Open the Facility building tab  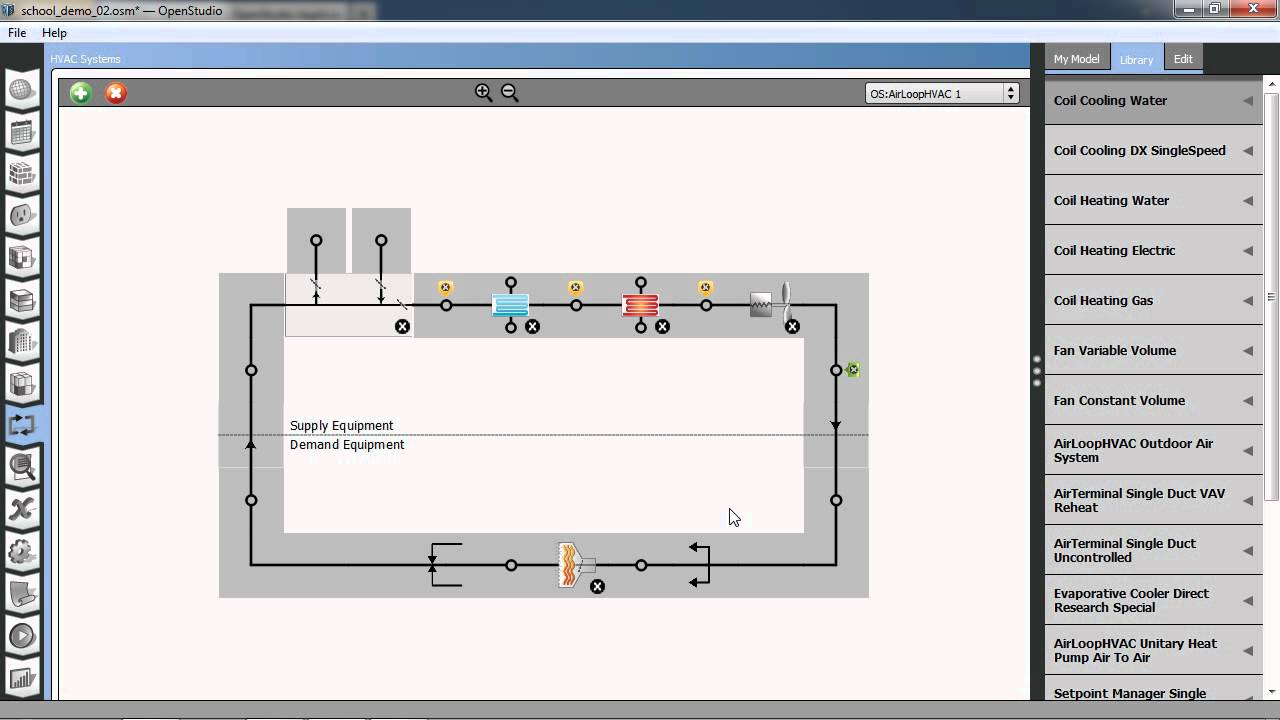[22, 343]
